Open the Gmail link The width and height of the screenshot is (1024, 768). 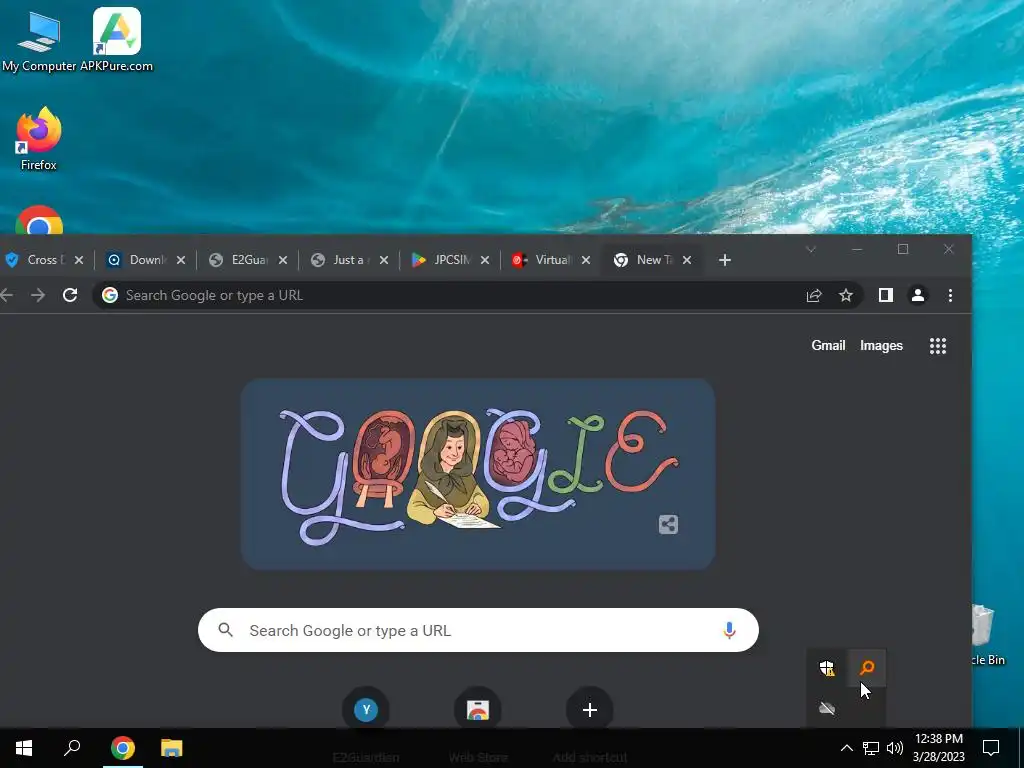pyautogui.click(x=828, y=345)
